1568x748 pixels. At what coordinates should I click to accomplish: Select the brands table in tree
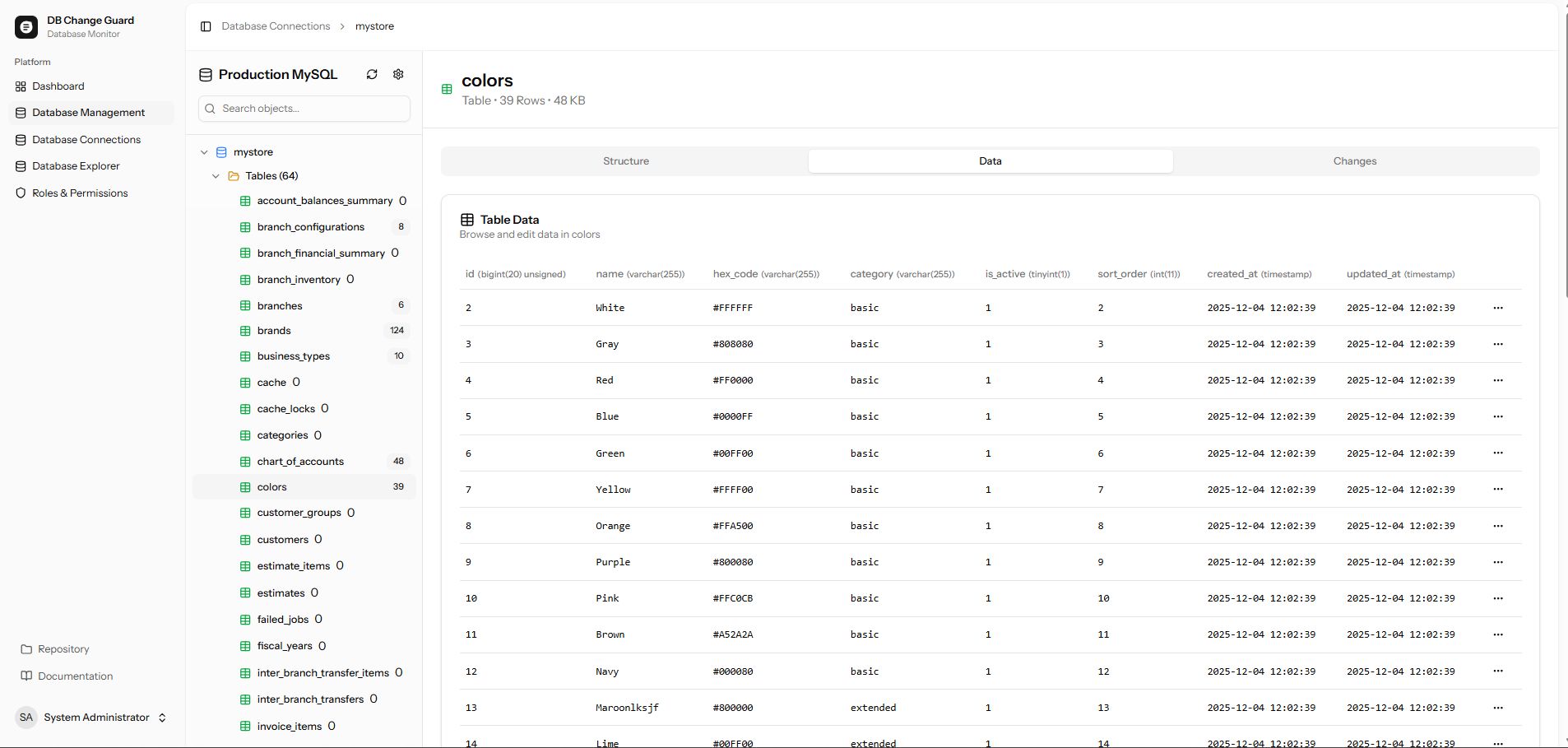click(x=274, y=331)
